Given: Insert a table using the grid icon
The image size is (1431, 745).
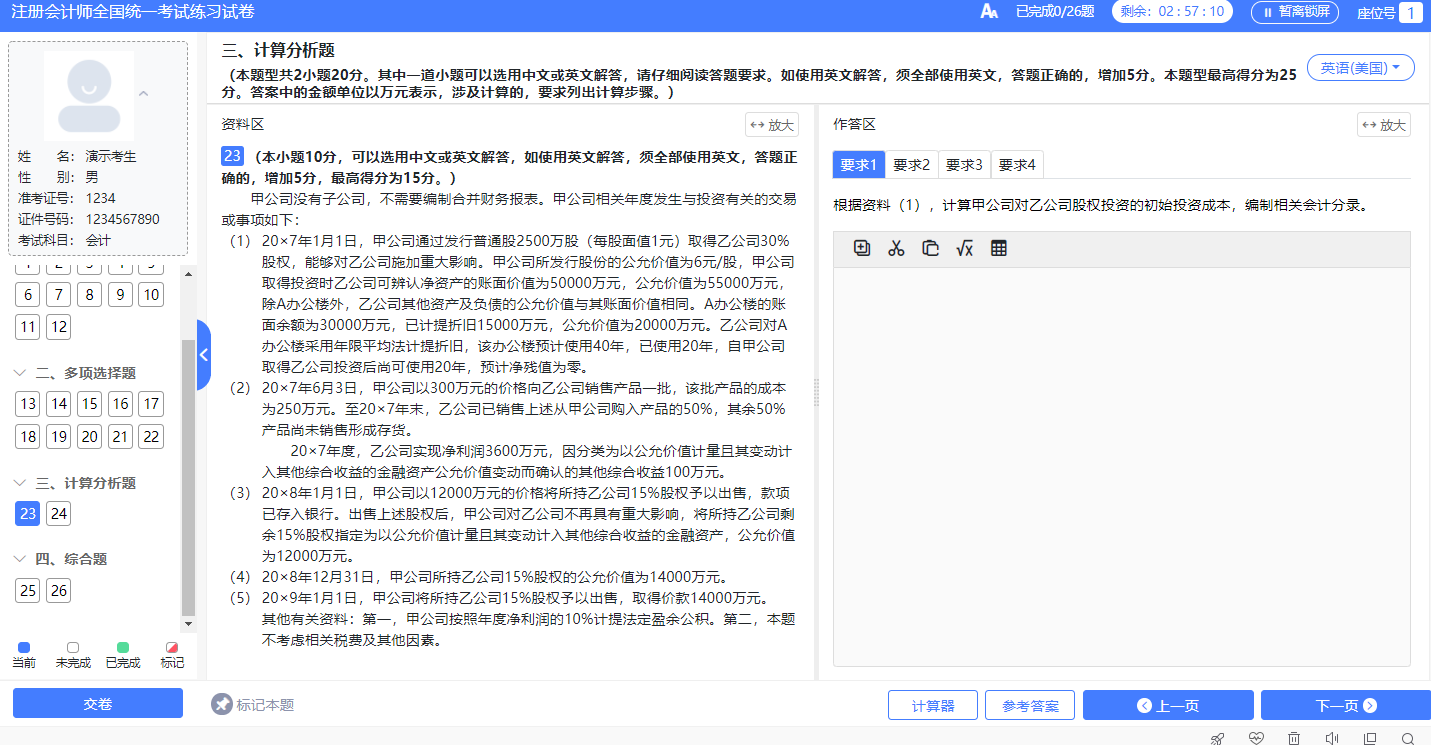Looking at the screenshot, I should [998, 249].
